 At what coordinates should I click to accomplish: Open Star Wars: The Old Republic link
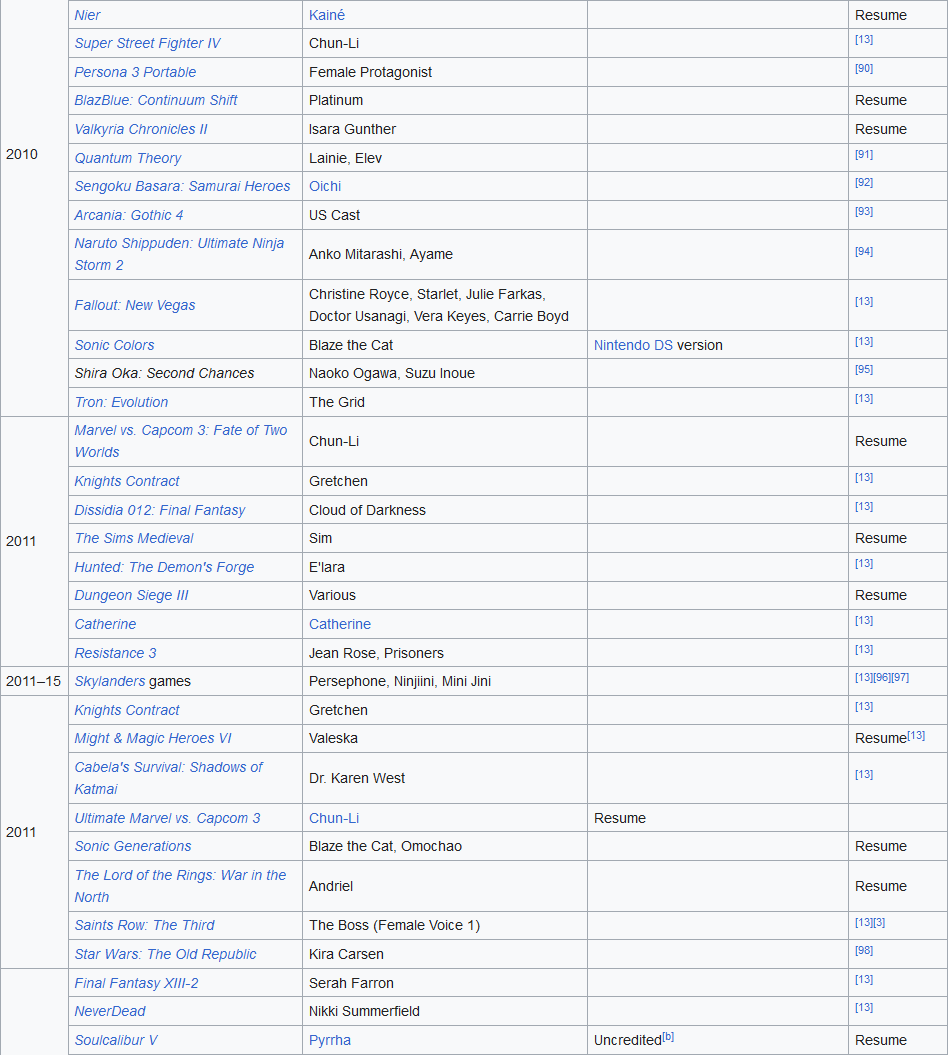click(x=166, y=954)
